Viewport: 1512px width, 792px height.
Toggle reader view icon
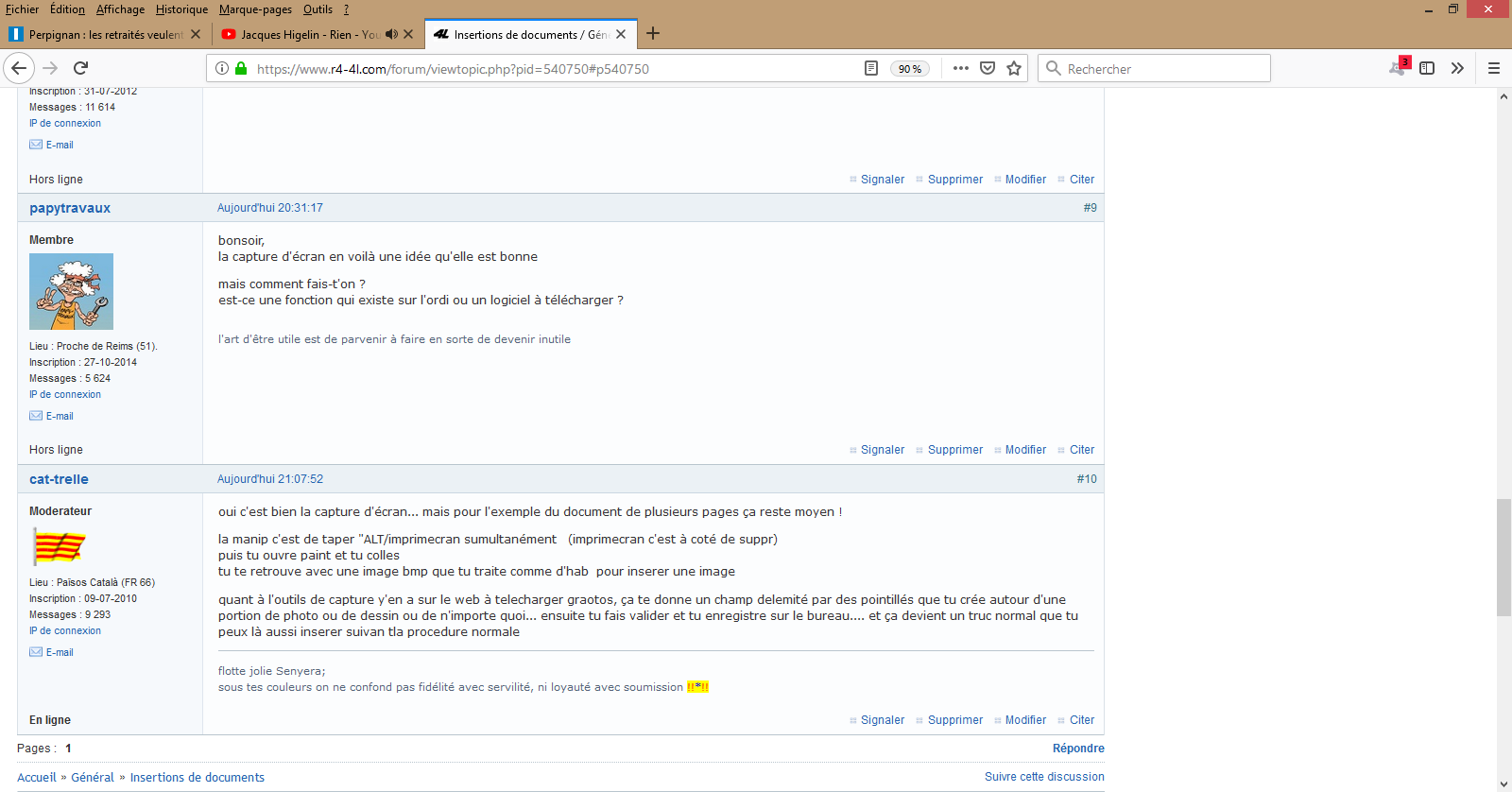tap(871, 68)
